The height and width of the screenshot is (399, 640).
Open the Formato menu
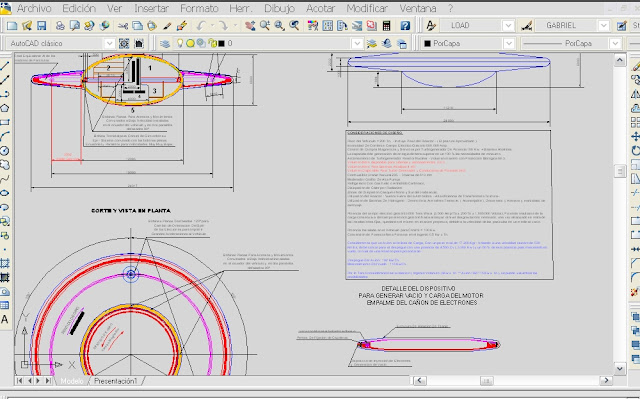199,8
